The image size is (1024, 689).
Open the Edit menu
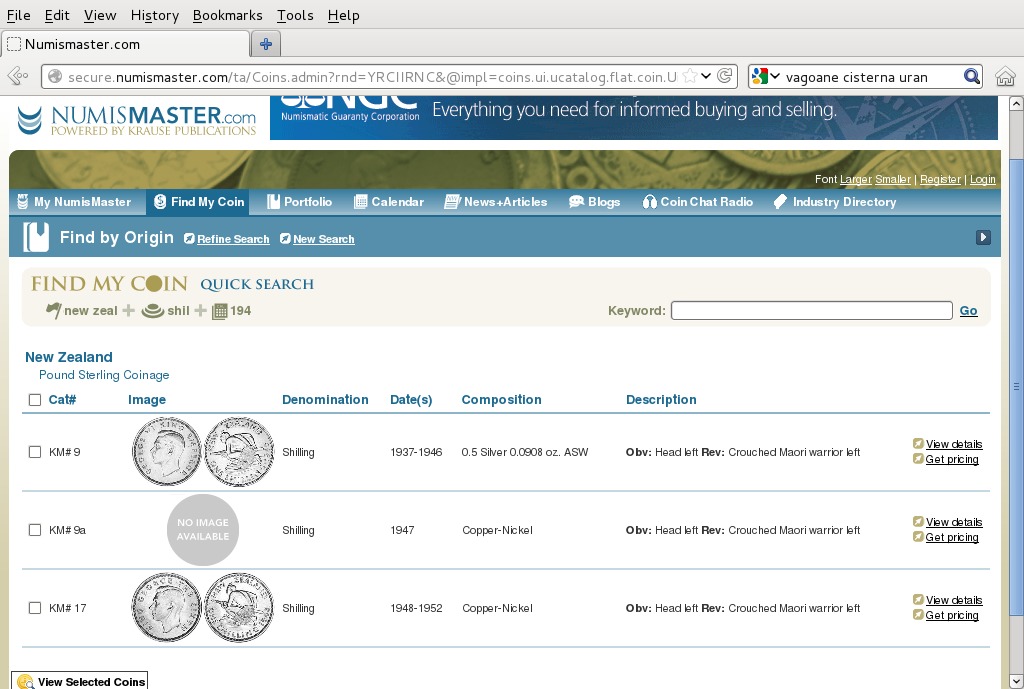pos(57,15)
